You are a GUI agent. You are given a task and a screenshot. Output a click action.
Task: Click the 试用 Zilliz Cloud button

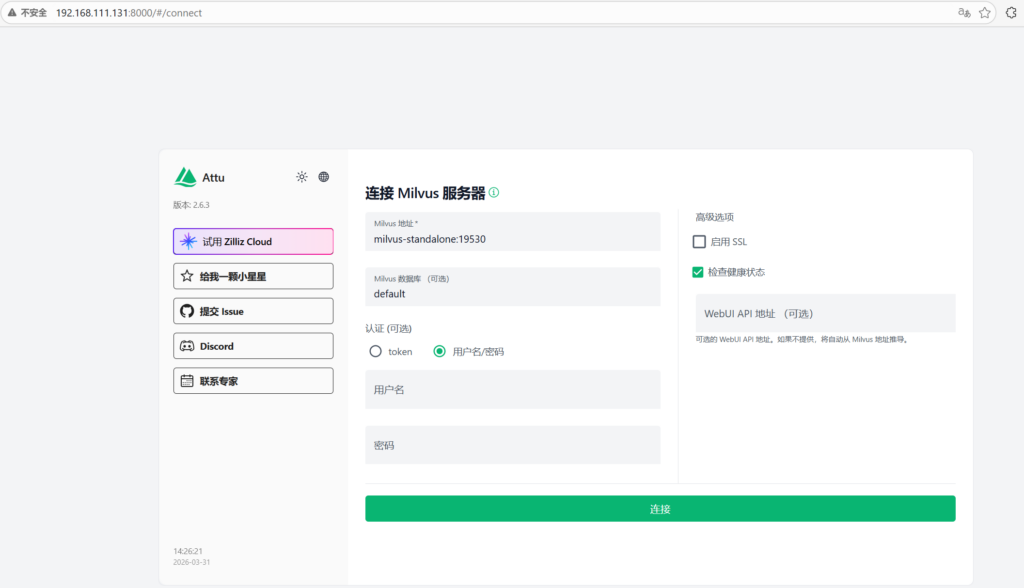[253, 242]
